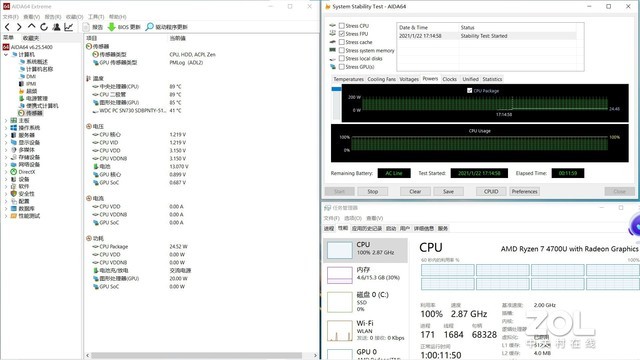This screenshot has width=640, height=360.
Task: Expand the 多媒体 tree node
Action: click(x=6, y=150)
